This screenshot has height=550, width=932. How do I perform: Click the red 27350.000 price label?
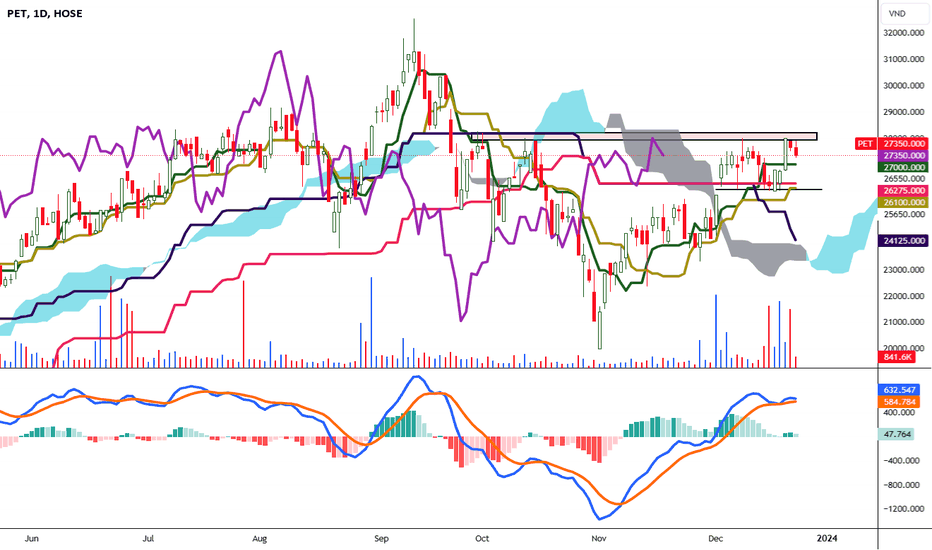point(903,143)
